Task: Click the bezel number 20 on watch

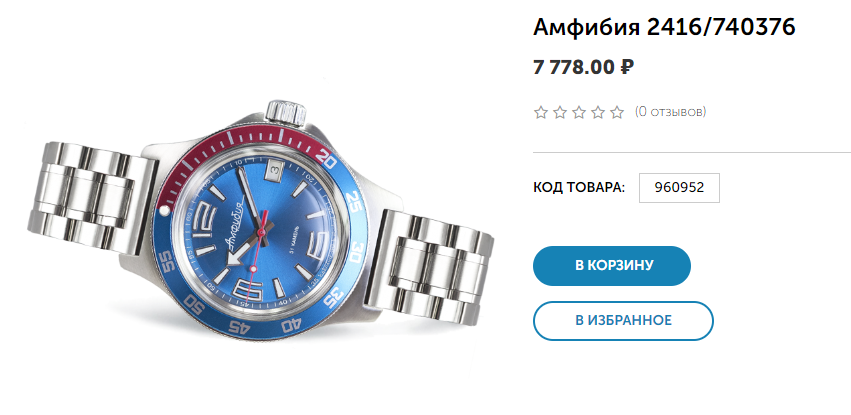Action: click(x=328, y=157)
